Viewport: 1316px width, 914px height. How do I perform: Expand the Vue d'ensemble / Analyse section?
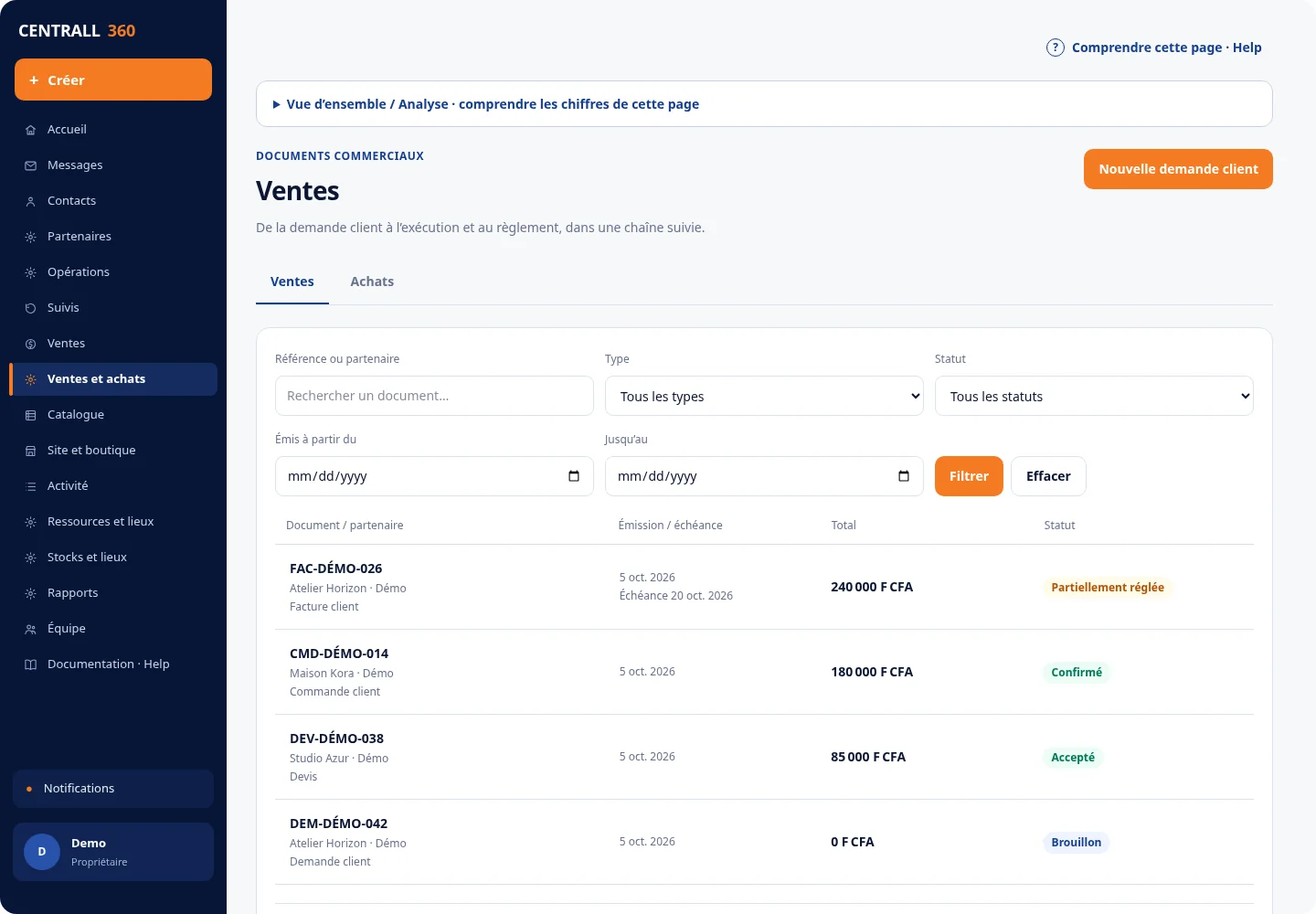tap(764, 104)
